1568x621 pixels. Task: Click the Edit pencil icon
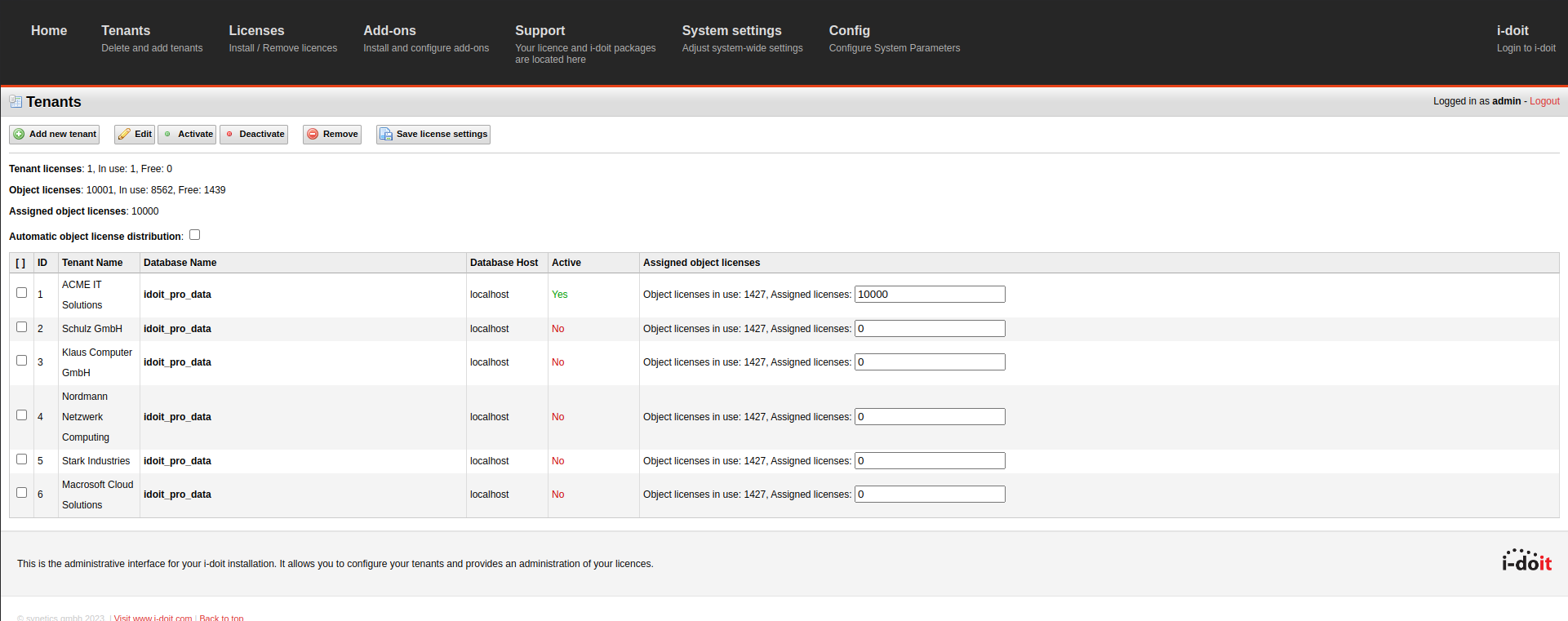(x=124, y=135)
